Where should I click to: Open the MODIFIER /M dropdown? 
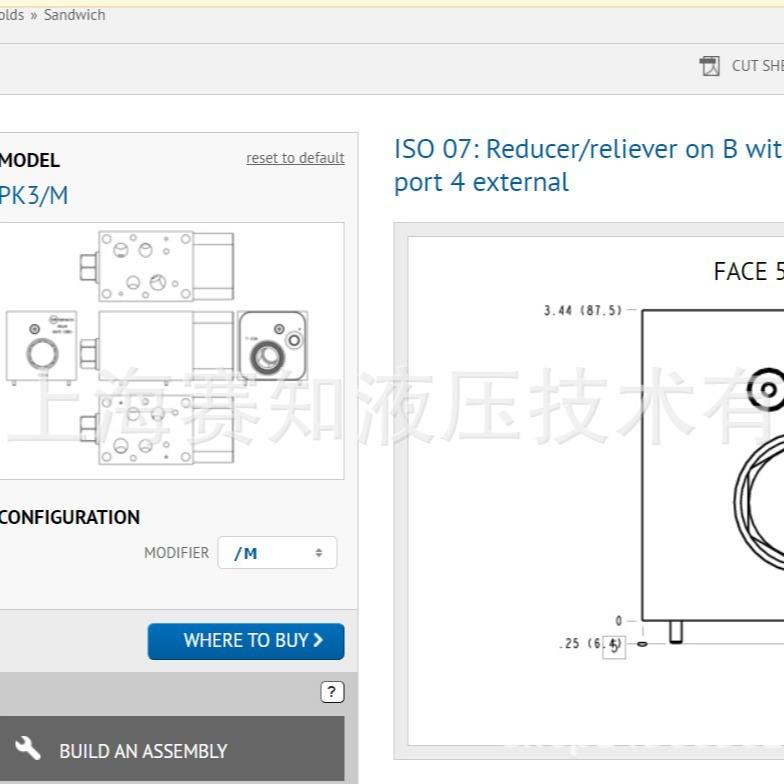pyautogui.click(x=278, y=552)
